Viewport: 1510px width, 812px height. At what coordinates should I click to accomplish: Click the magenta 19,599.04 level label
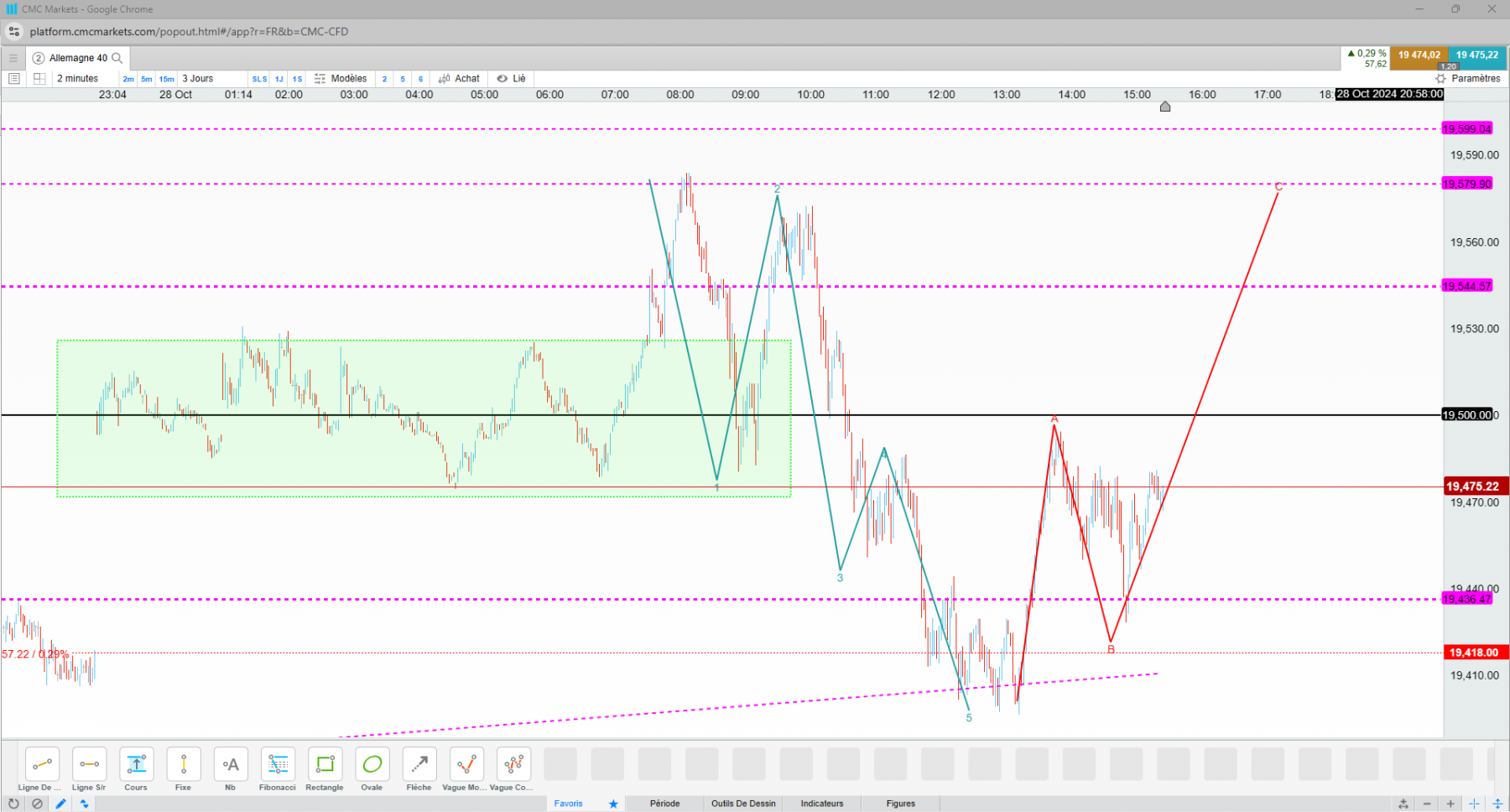tap(1467, 129)
